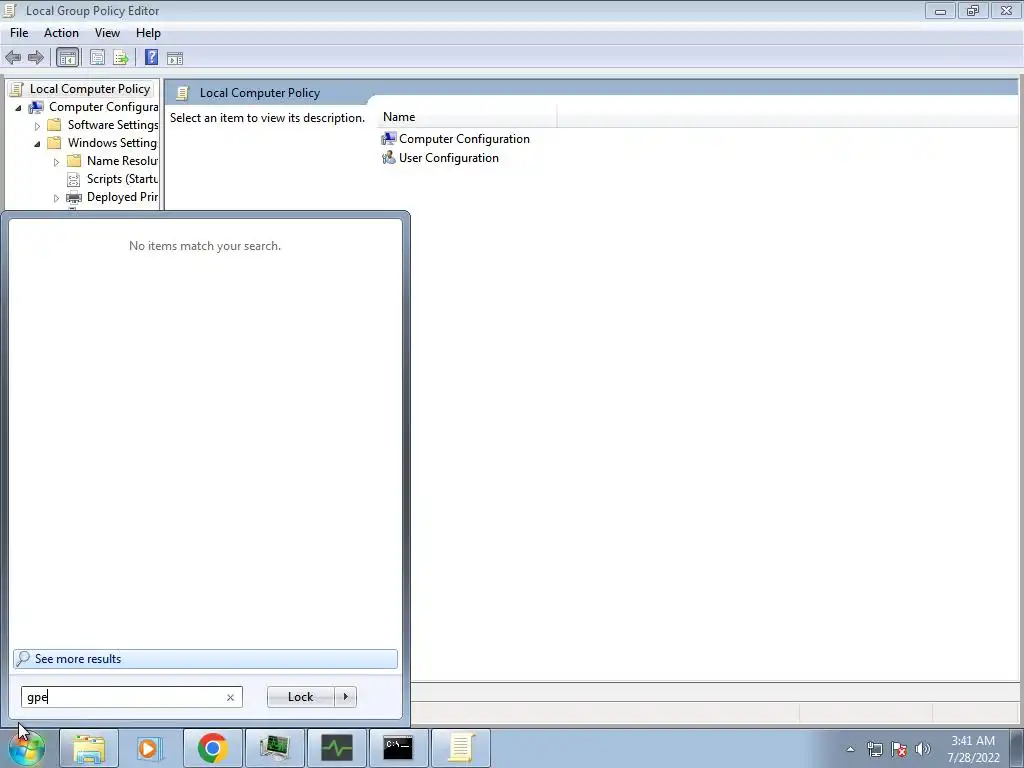Expand the Name Resolution Policy node

[x=56, y=161]
